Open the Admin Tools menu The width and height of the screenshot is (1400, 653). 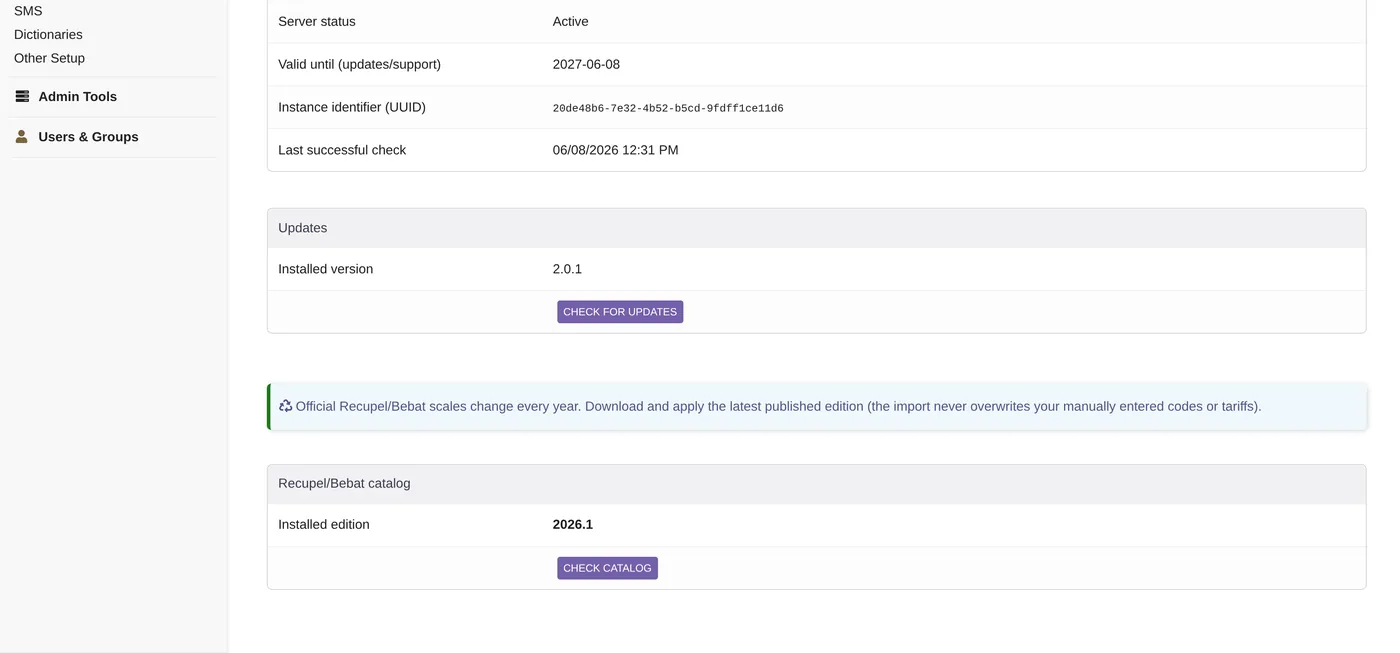pos(77,97)
